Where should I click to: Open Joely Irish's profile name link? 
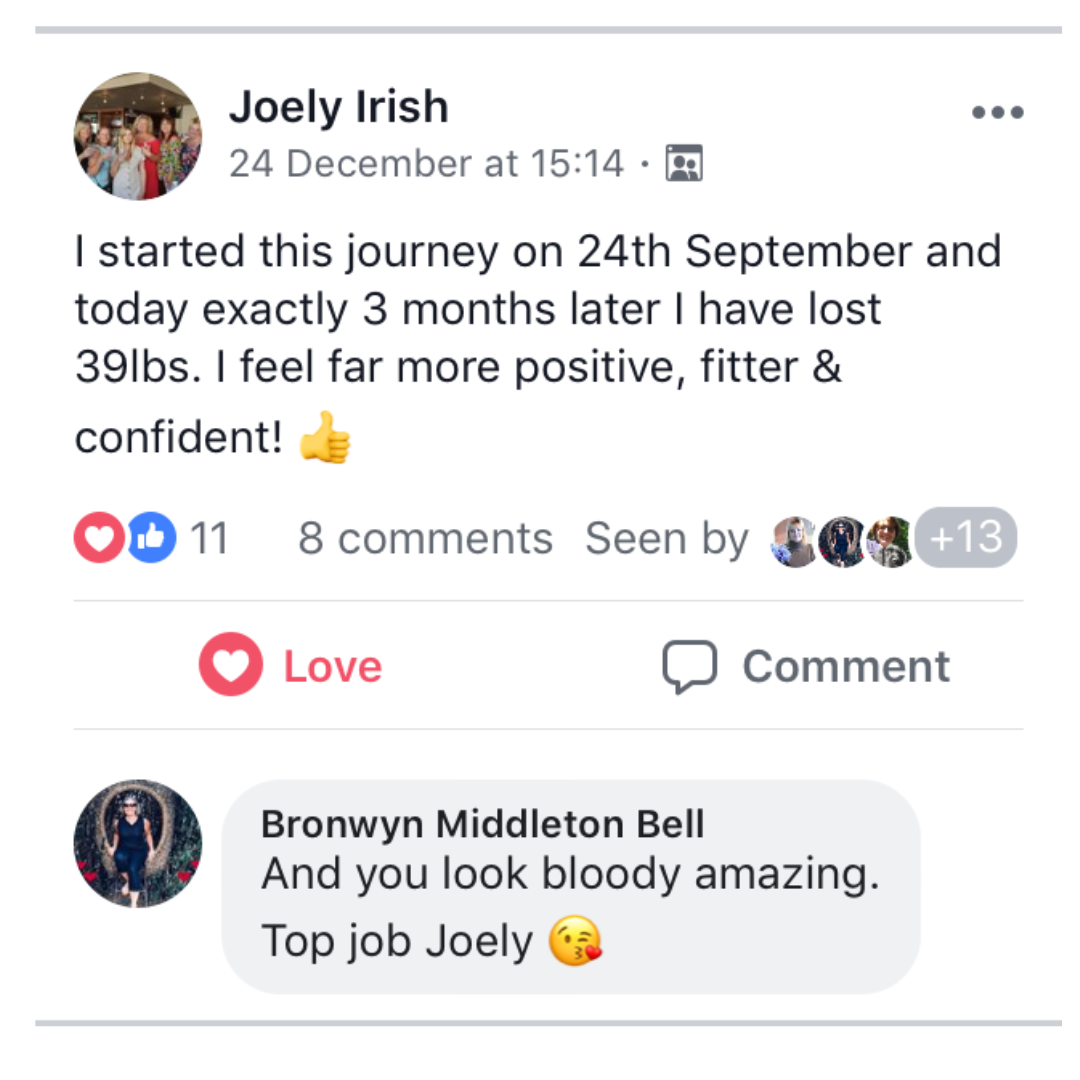pyautogui.click(x=338, y=107)
